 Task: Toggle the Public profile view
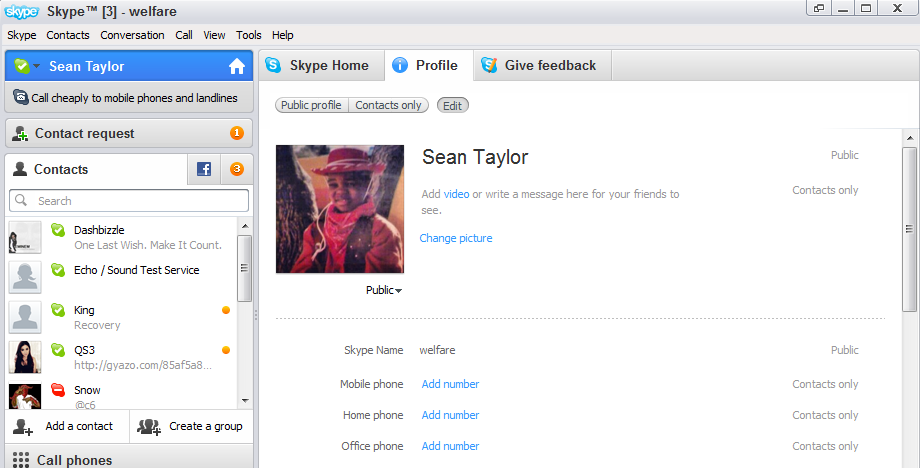point(312,105)
